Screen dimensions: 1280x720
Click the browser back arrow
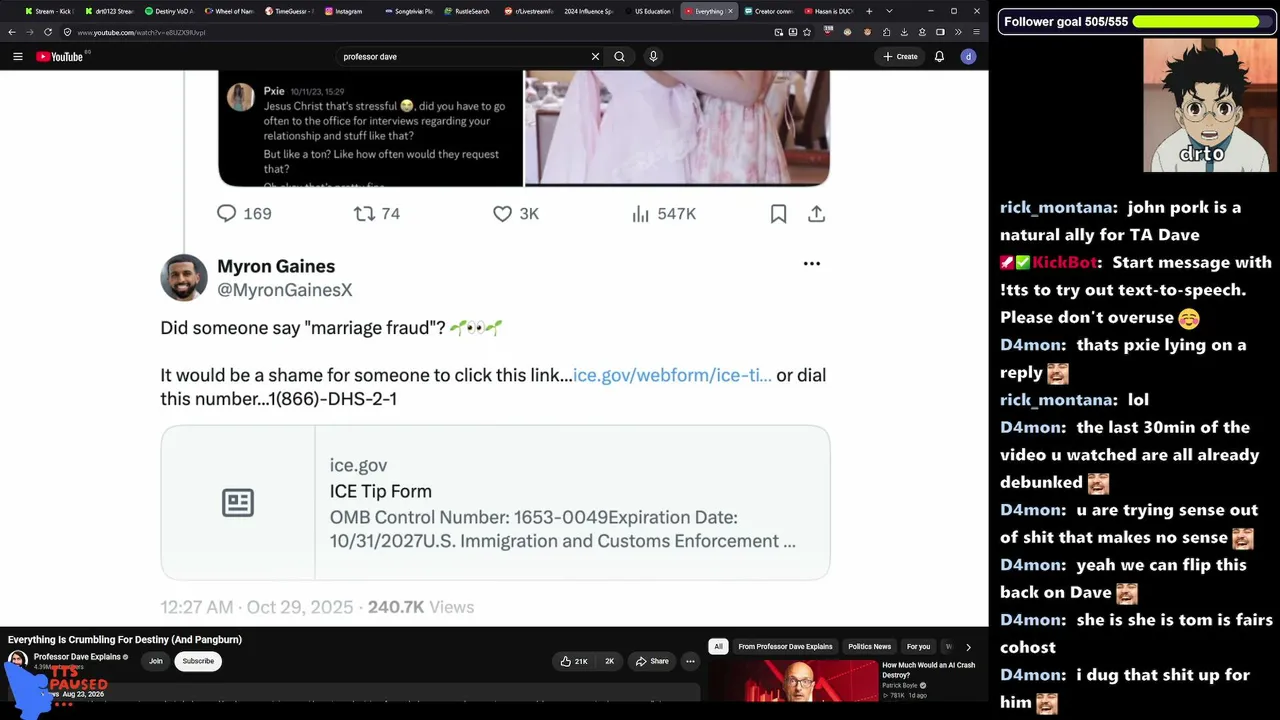12,32
